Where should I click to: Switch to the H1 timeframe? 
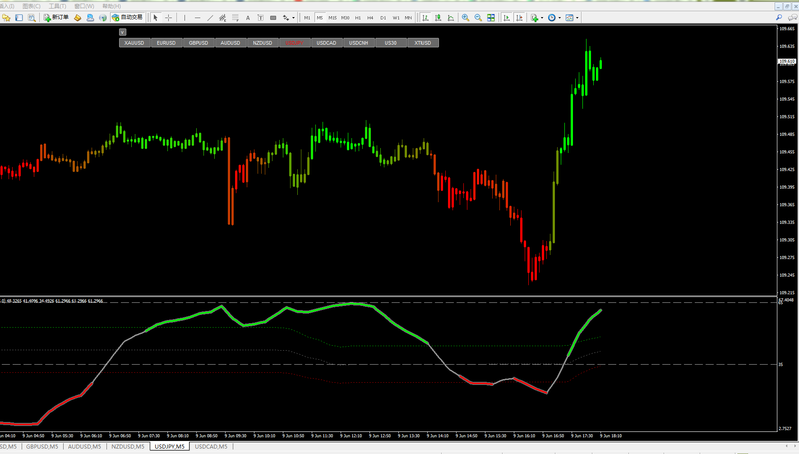[358, 18]
